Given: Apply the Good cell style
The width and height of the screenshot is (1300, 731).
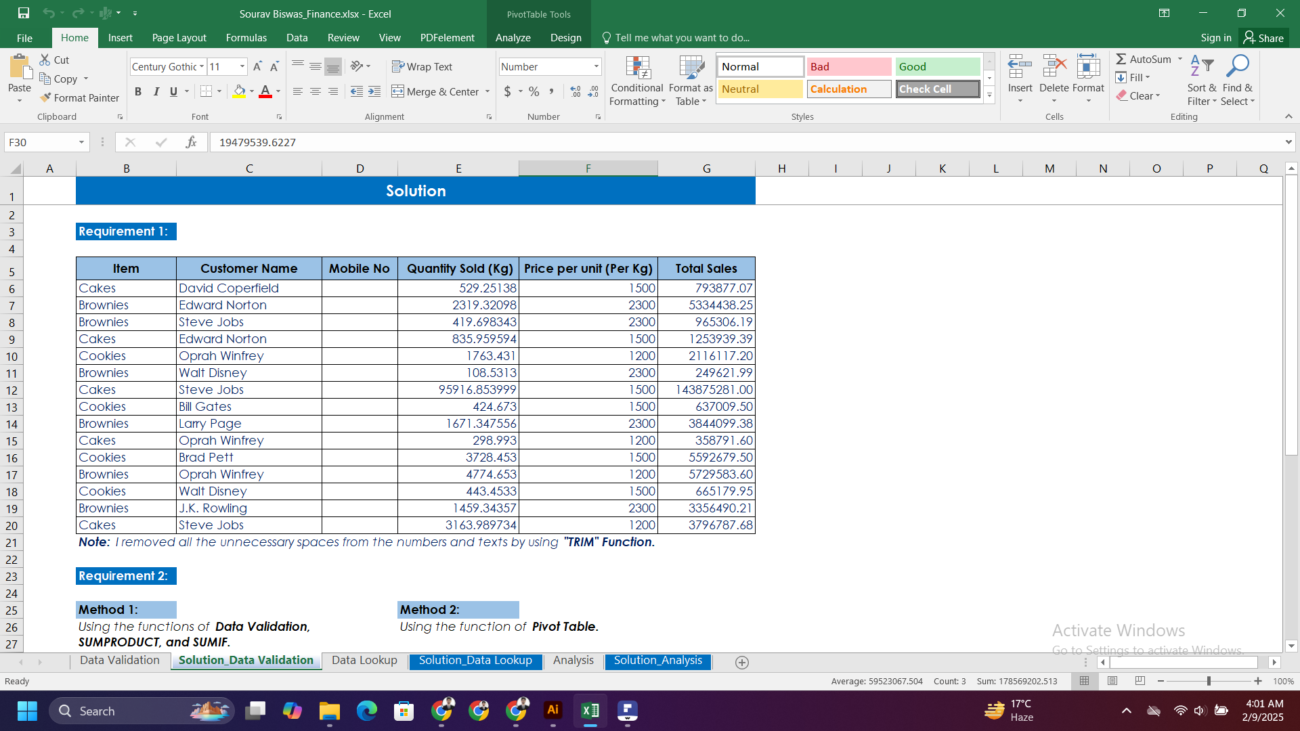Looking at the screenshot, I should (x=938, y=67).
